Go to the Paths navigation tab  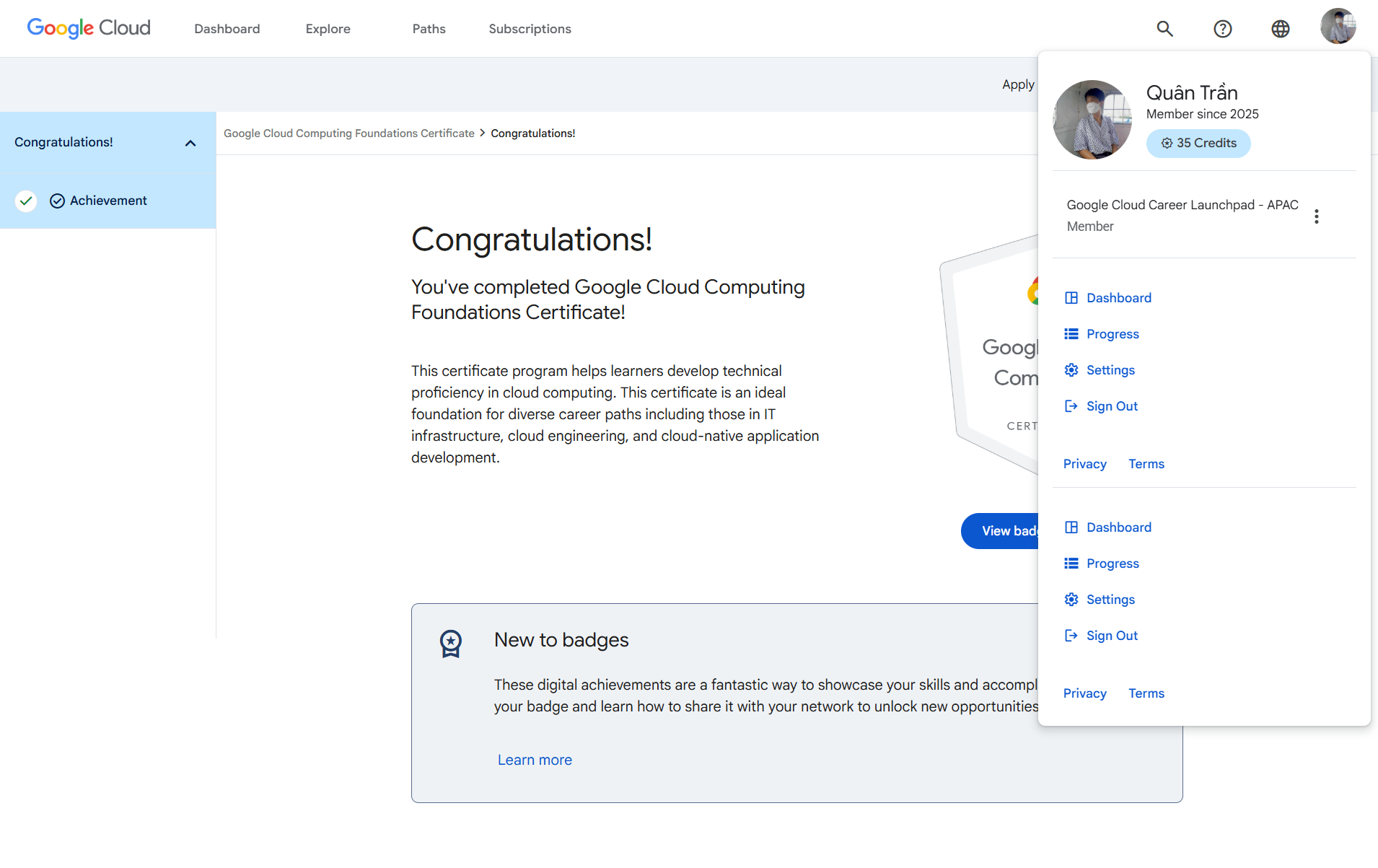(429, 29)
